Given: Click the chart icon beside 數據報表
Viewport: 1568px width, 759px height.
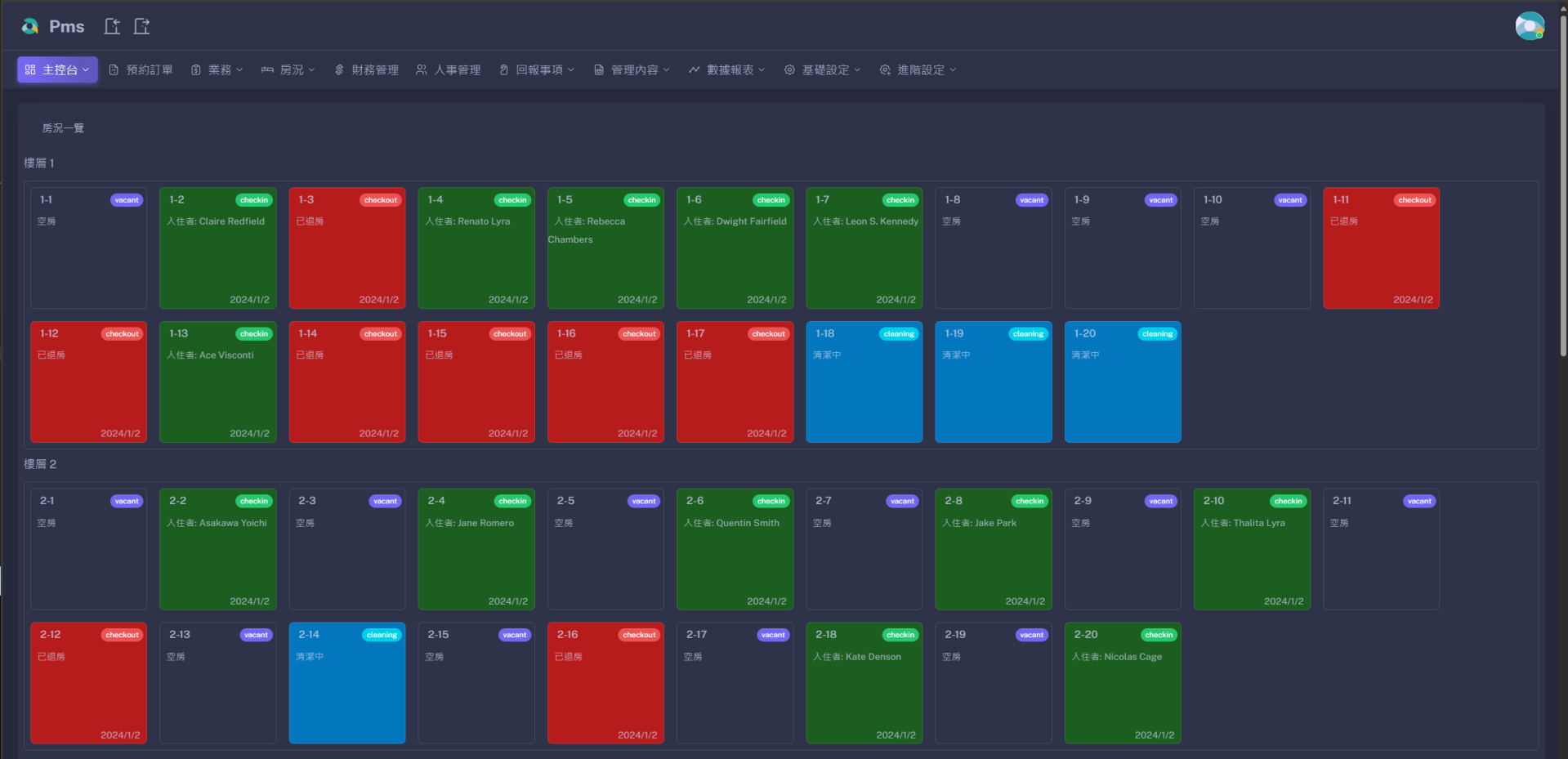Looking at the screenshot, I should pyautogui.click(x=694, y=70).
